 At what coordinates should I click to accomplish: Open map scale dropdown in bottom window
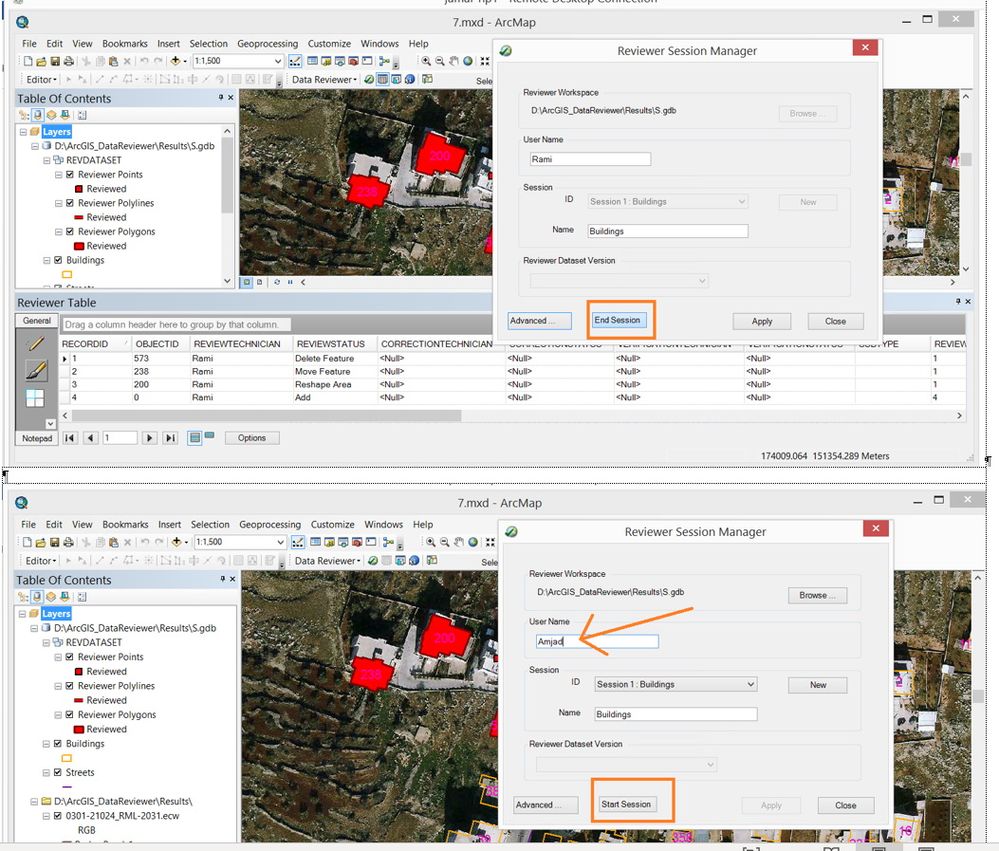click(x=280, y=542)
